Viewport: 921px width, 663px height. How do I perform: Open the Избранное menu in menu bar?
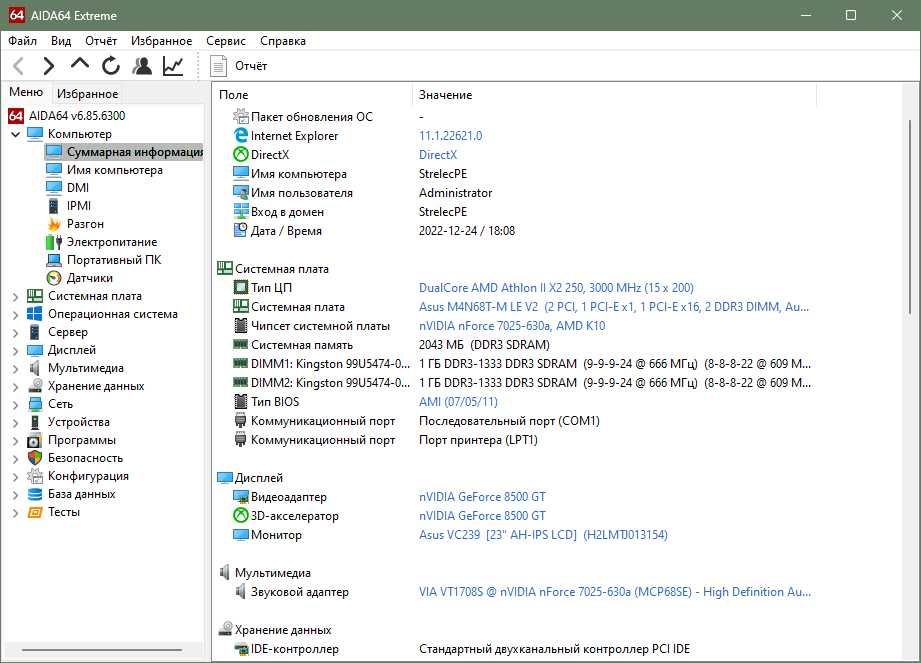coord(162,41)
